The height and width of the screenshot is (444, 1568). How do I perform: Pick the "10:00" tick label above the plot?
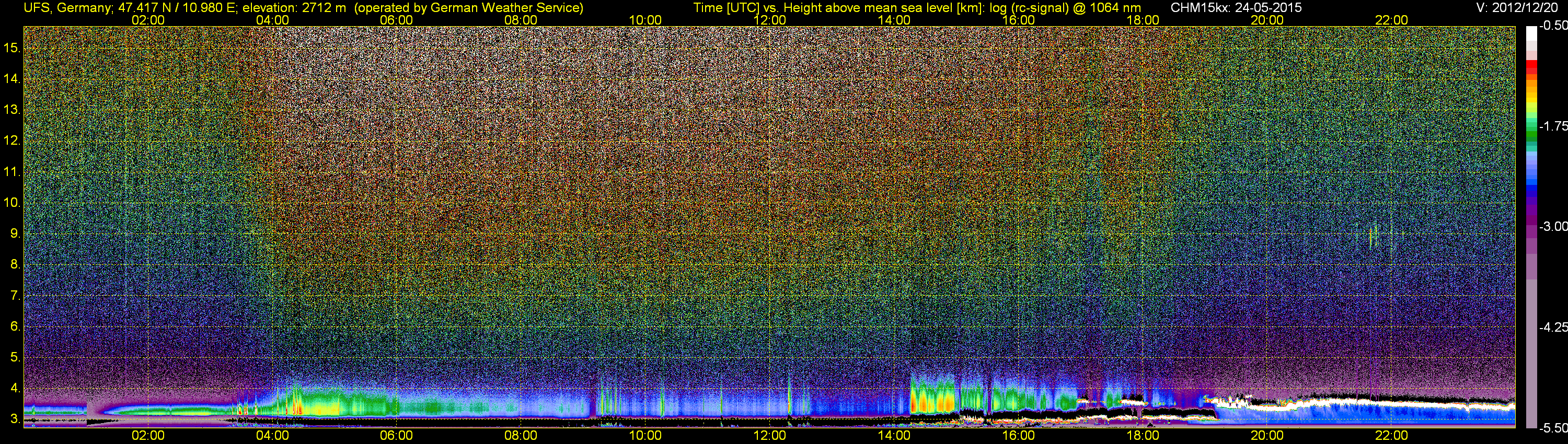click(645, 20)
